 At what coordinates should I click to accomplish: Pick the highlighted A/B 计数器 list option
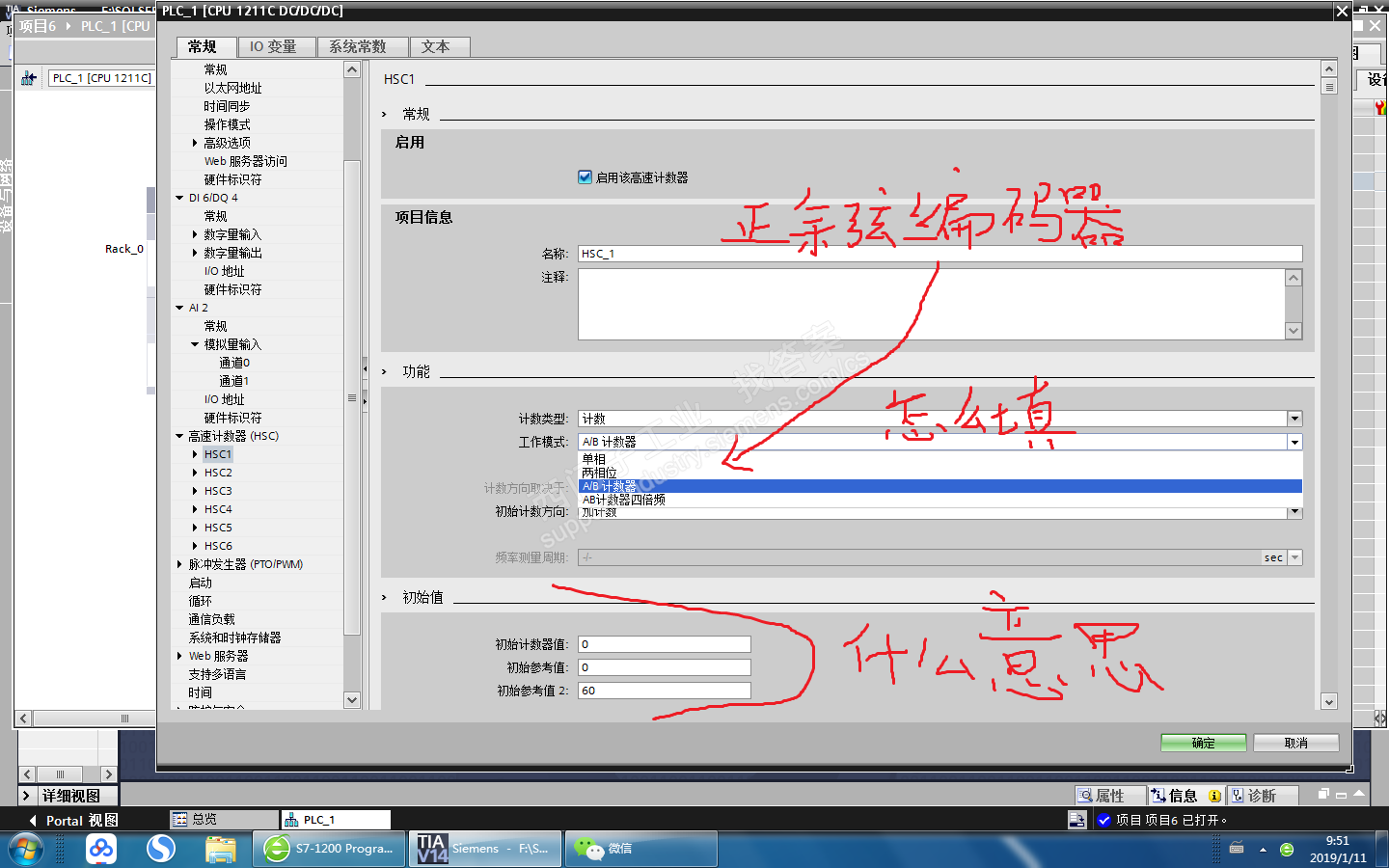(x=940, y=486)
